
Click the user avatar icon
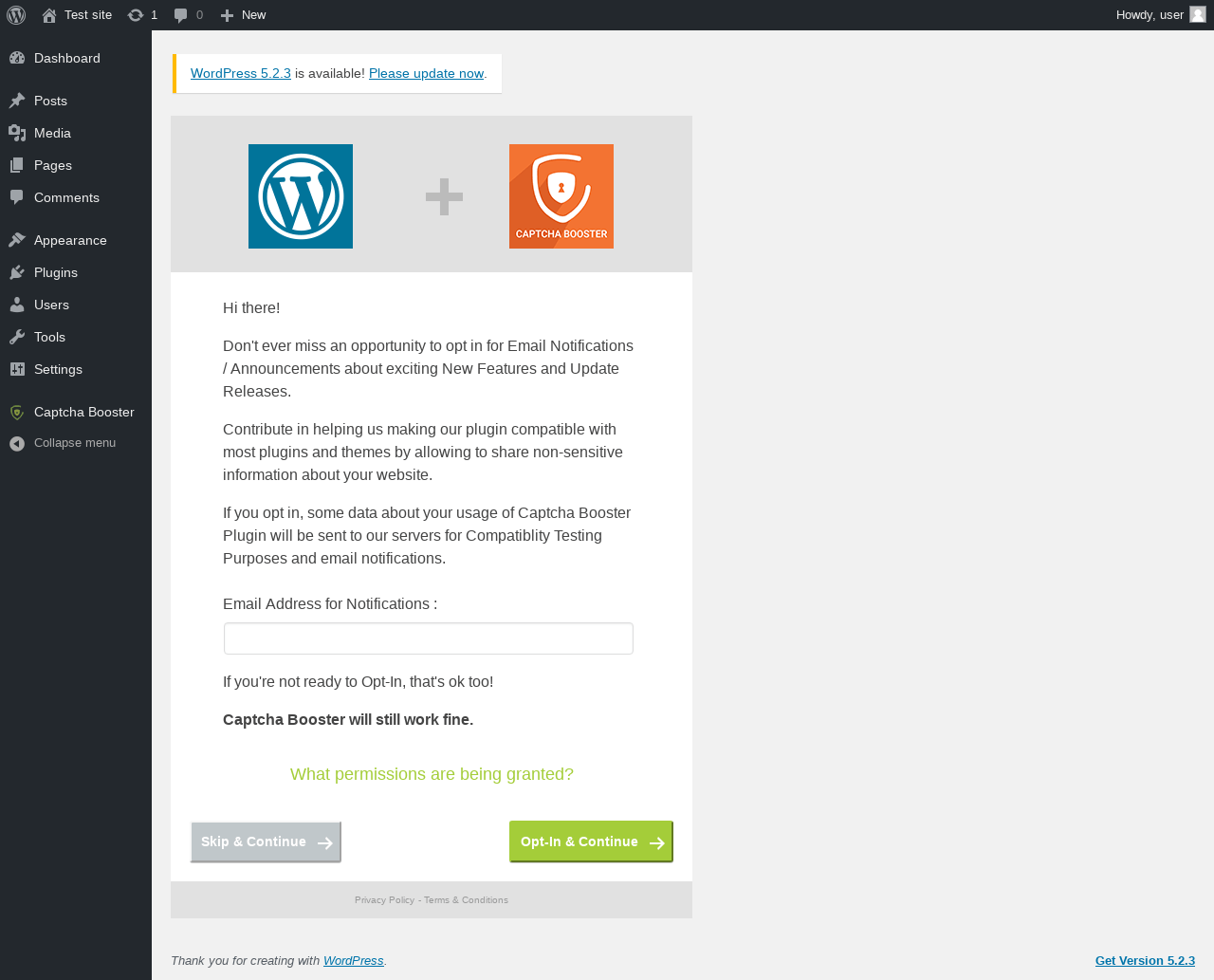point(1198,14)
